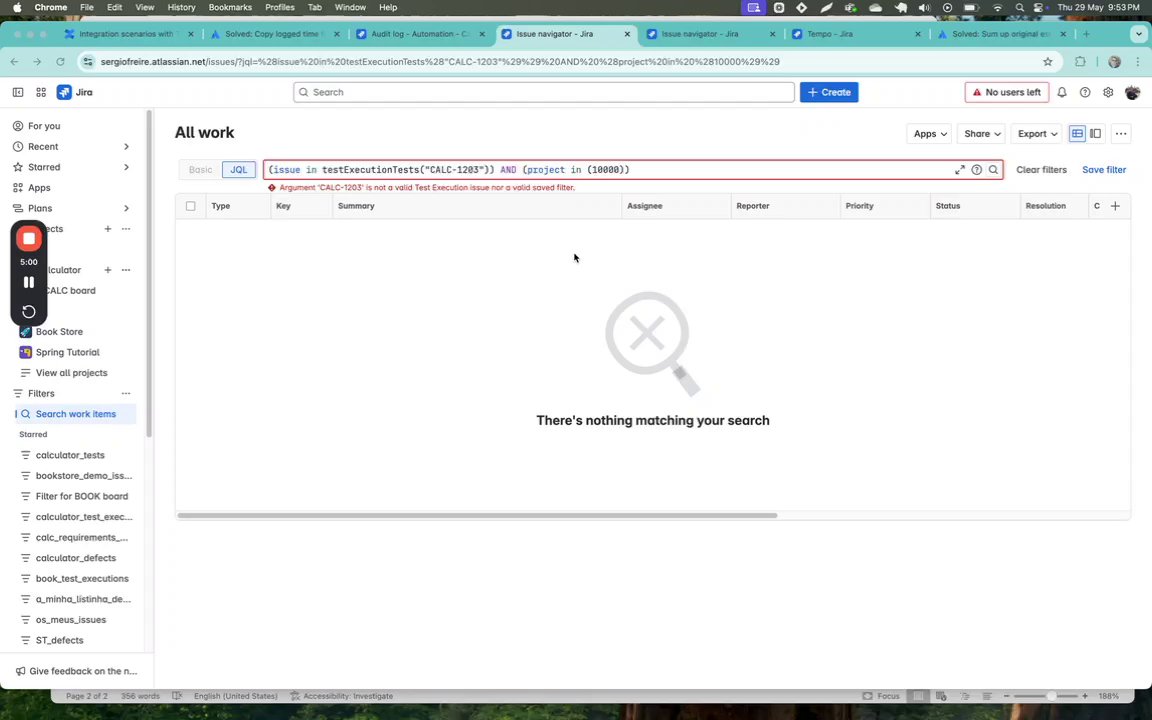Click the blue Create button
The width and height of the screenshot is (1152, 720).
829,93
